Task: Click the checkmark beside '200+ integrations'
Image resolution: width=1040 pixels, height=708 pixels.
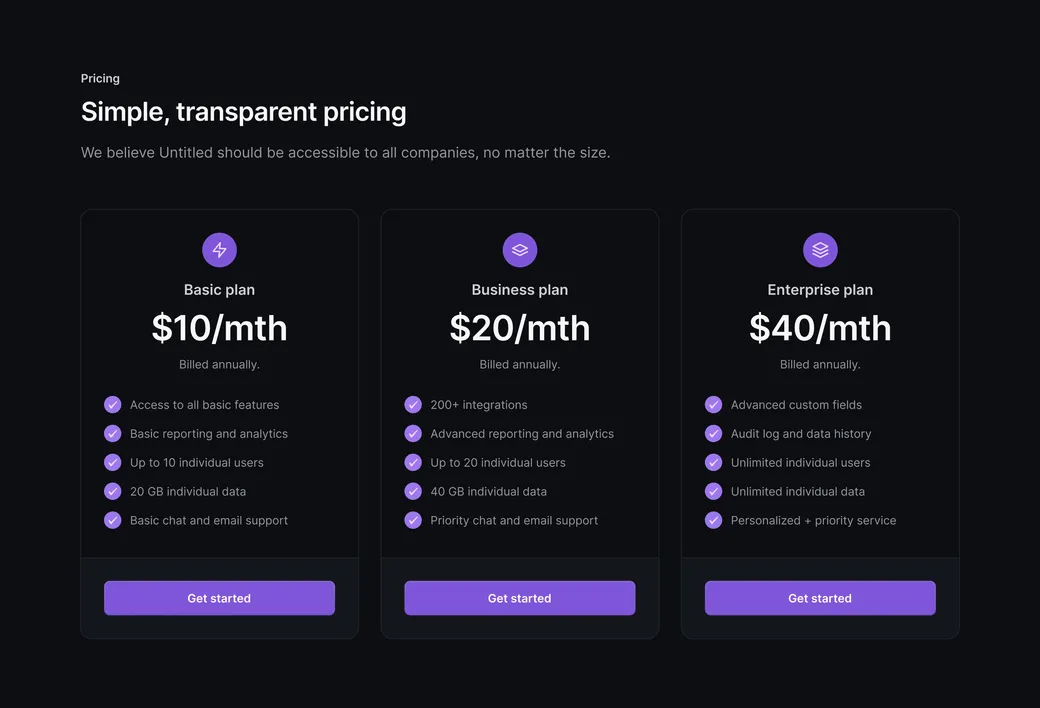Action: (x=413, y=404)
